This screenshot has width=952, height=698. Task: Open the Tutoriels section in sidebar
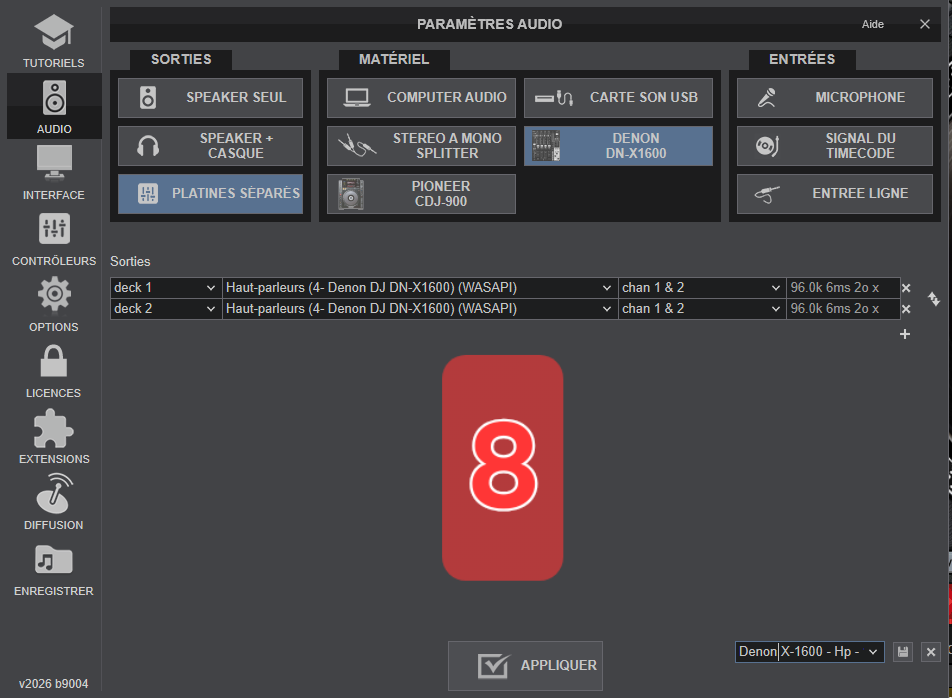pos(53,40)
